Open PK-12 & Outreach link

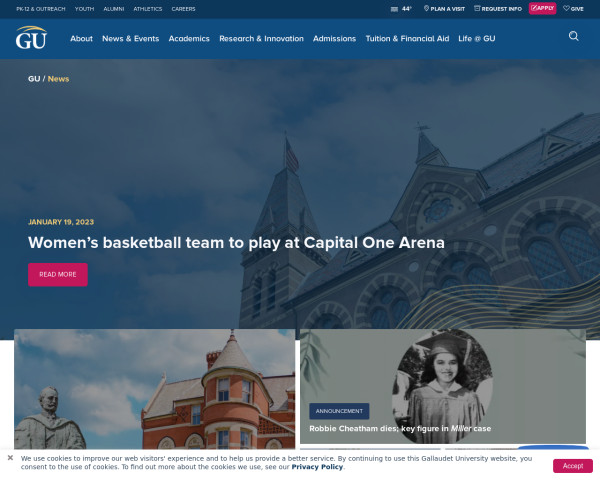point(41,9)
